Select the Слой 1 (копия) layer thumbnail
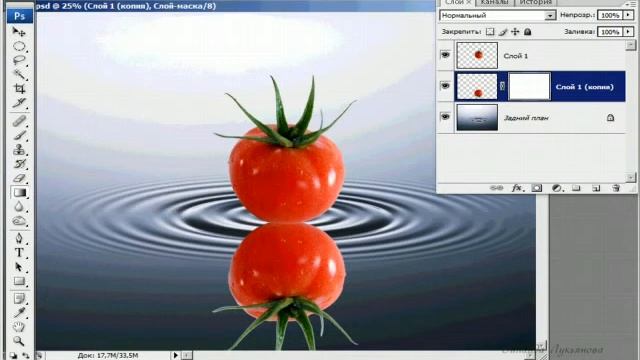The width and height of the screenshot is (640, 360). pos(477,86)
